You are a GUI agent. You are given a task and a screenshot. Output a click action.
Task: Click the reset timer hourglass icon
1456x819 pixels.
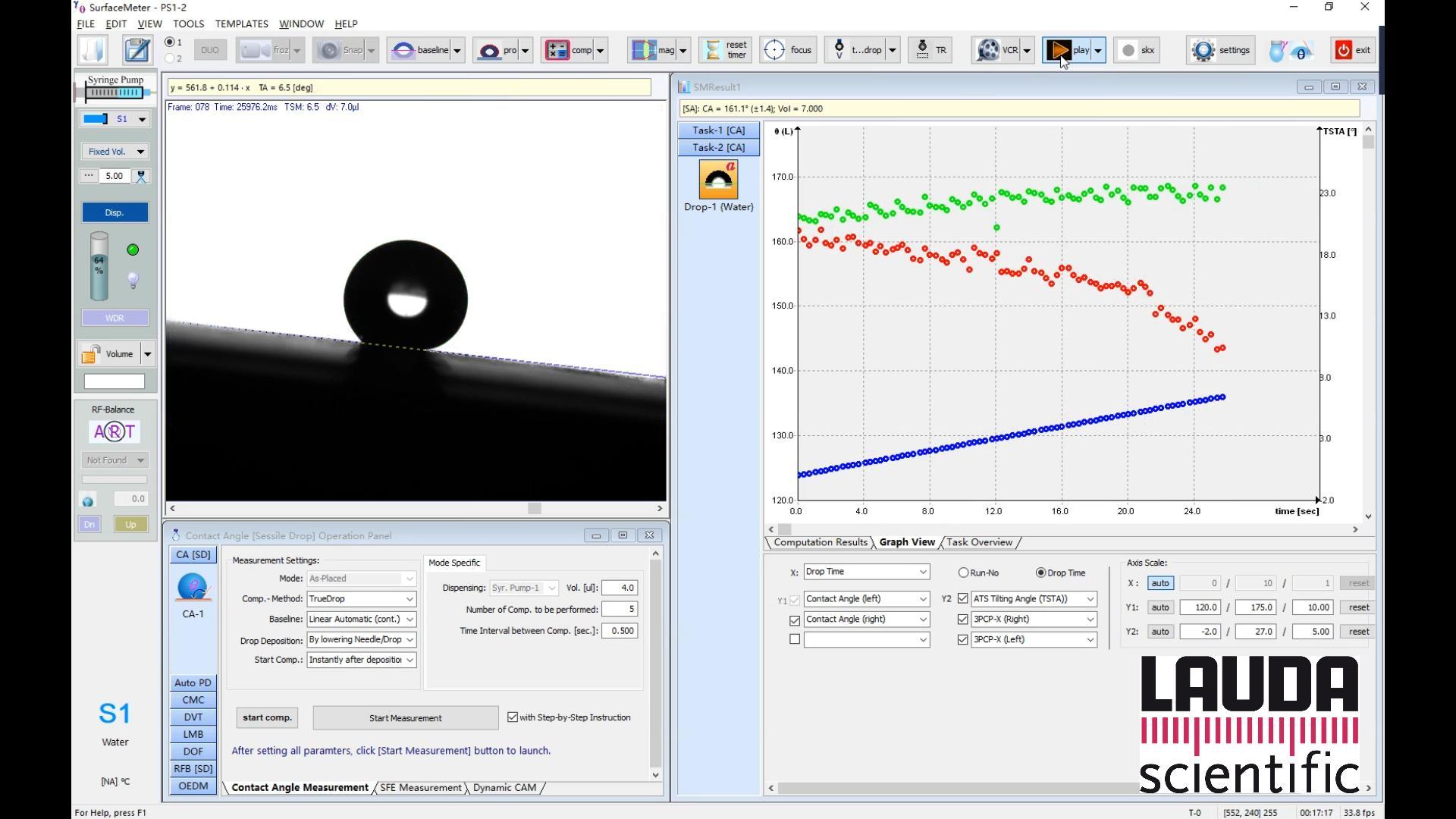click(713, 50)
